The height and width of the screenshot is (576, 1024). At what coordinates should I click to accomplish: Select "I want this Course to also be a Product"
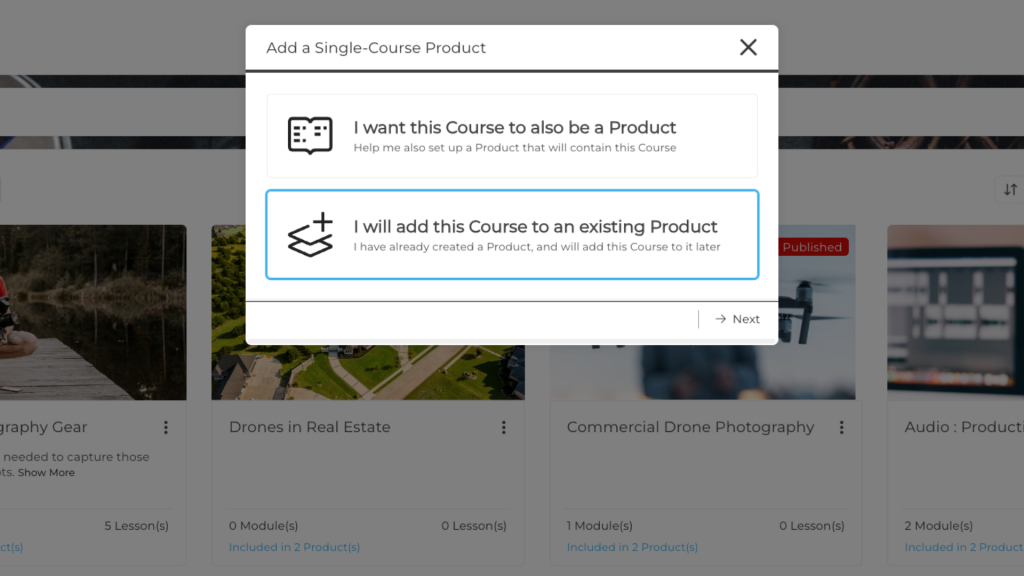tap(512, 136)
